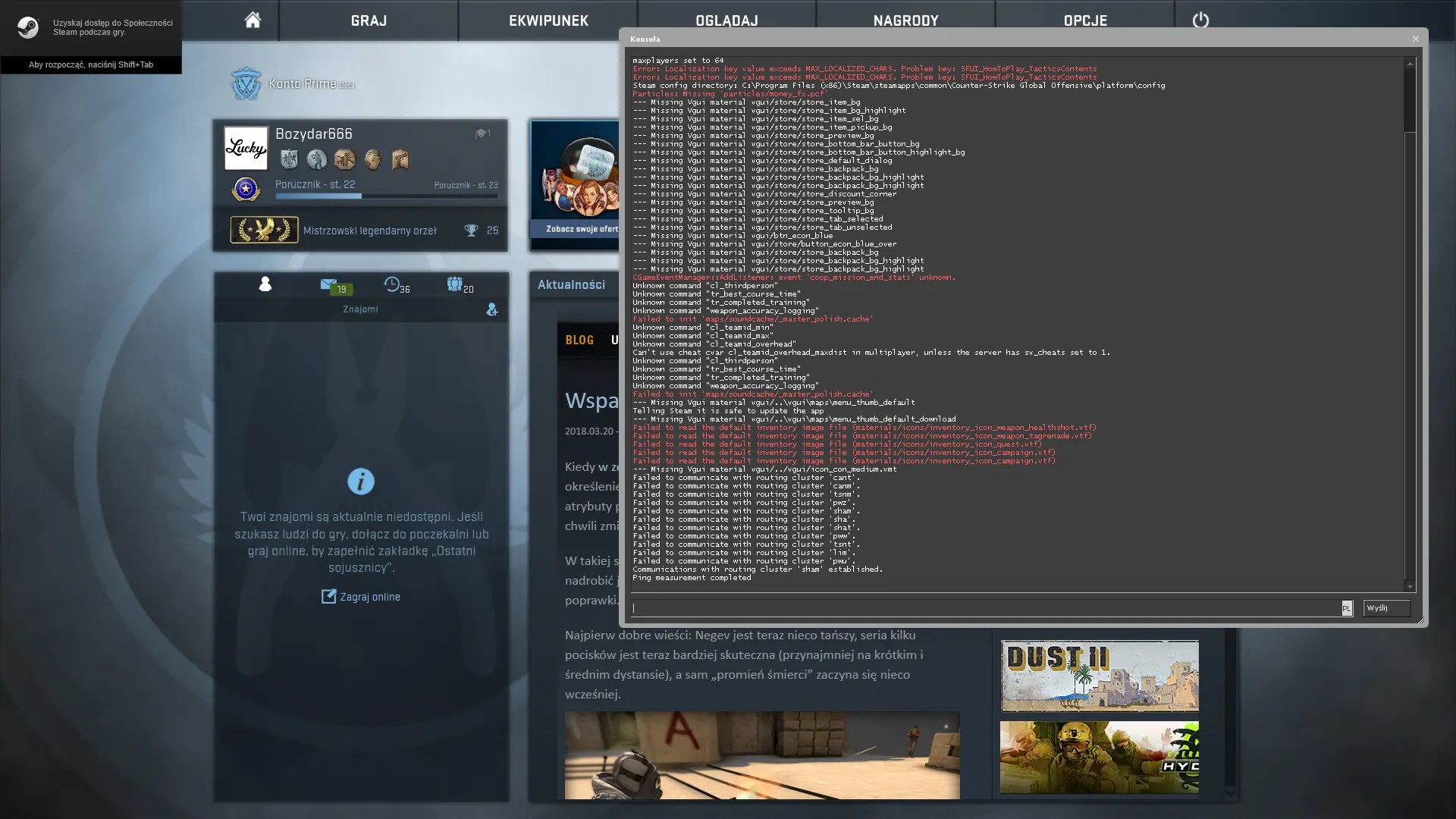Click the news panel scroll down arrow
Screen dimensions: 1456x819
1230,792
